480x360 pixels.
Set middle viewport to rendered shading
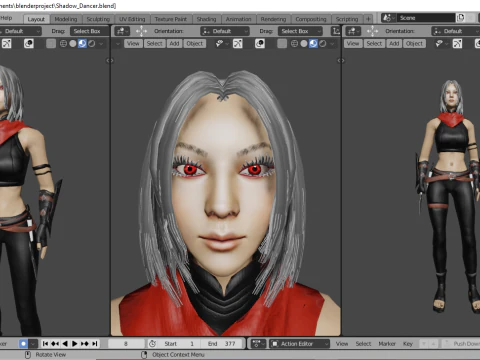coord(322,44)
